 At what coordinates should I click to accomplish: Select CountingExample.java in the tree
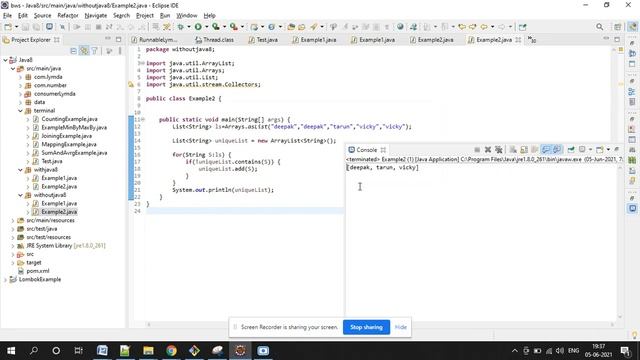[69, 119]
